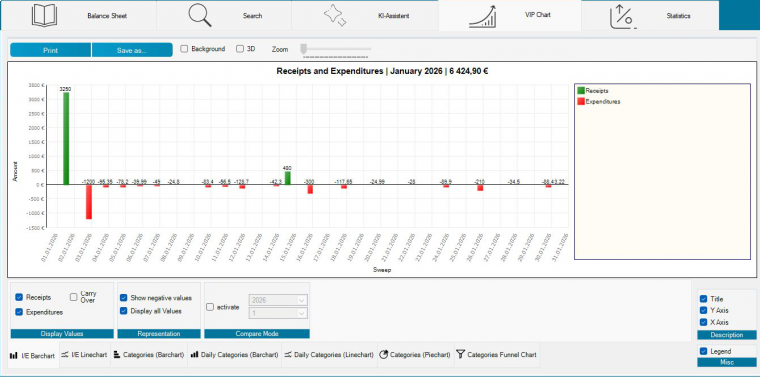Switch to the Search tab

coord(224,16)
